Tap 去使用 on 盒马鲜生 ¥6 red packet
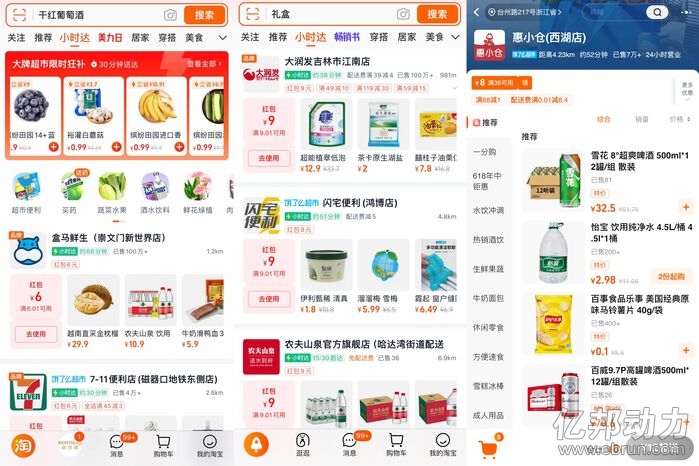 (36, 334)
